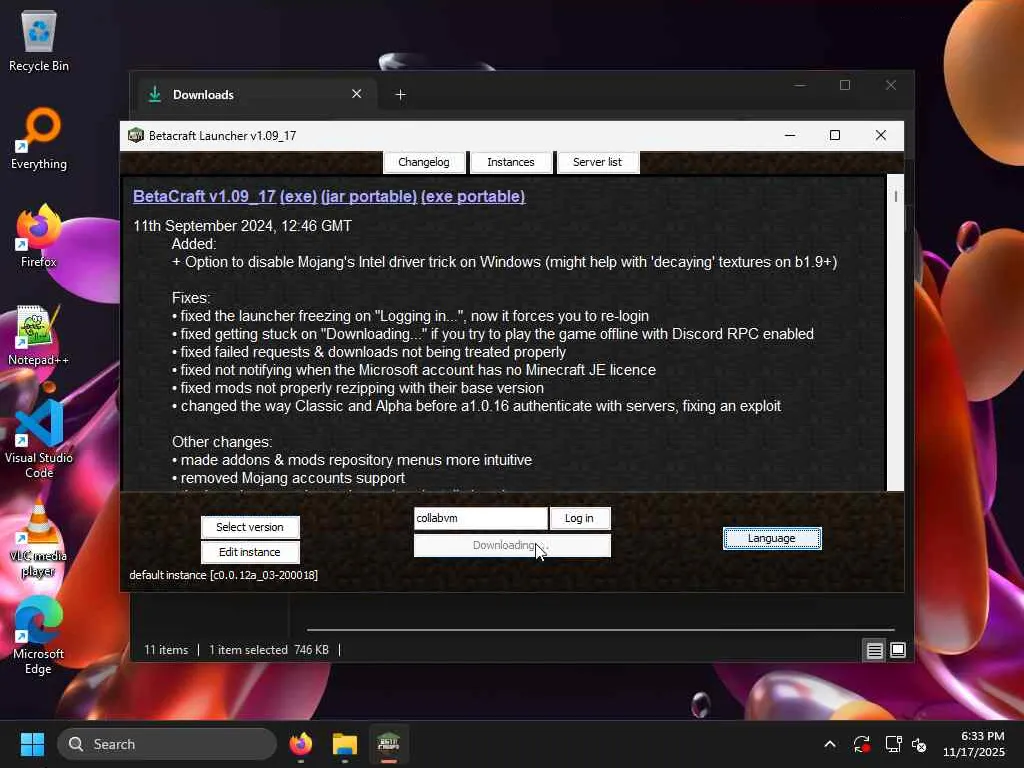Click the '11 items' status bar text
1024x768 pixels.
[x=166, y=650]
